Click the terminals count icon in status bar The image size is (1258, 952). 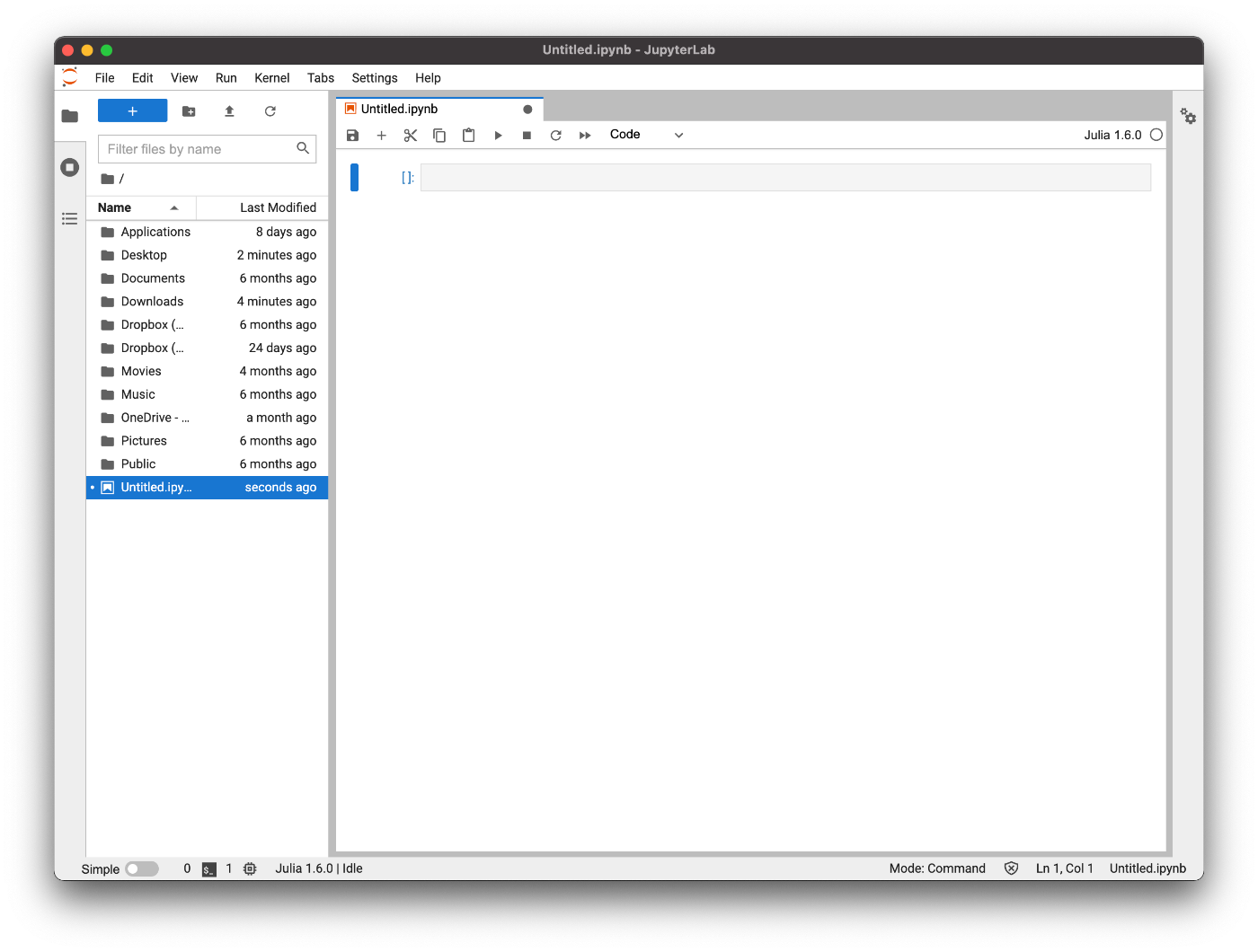pos(209,869)
